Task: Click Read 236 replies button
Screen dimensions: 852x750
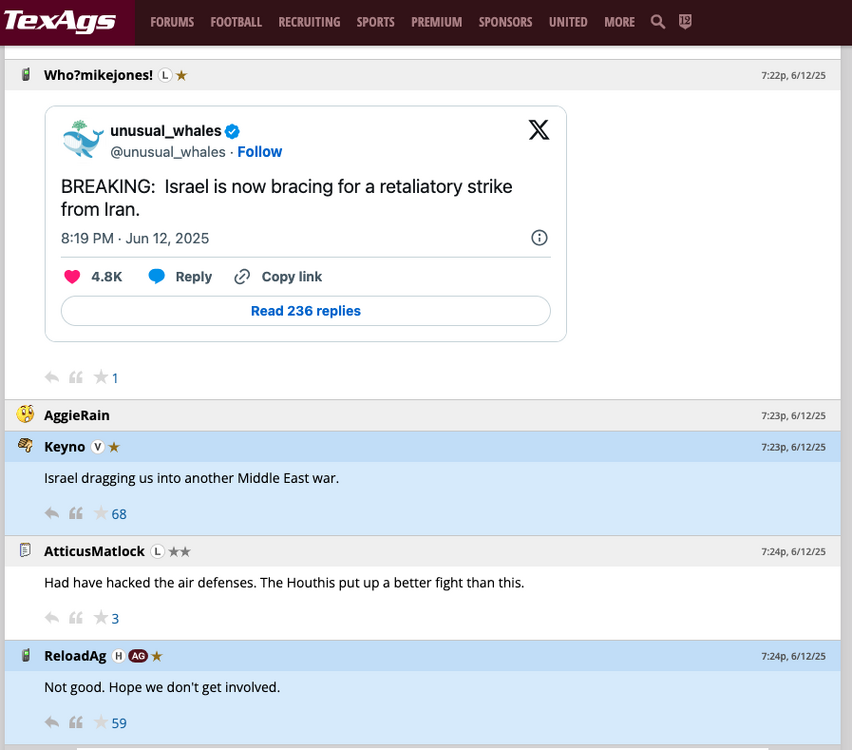Action: (x=305, y=311)
